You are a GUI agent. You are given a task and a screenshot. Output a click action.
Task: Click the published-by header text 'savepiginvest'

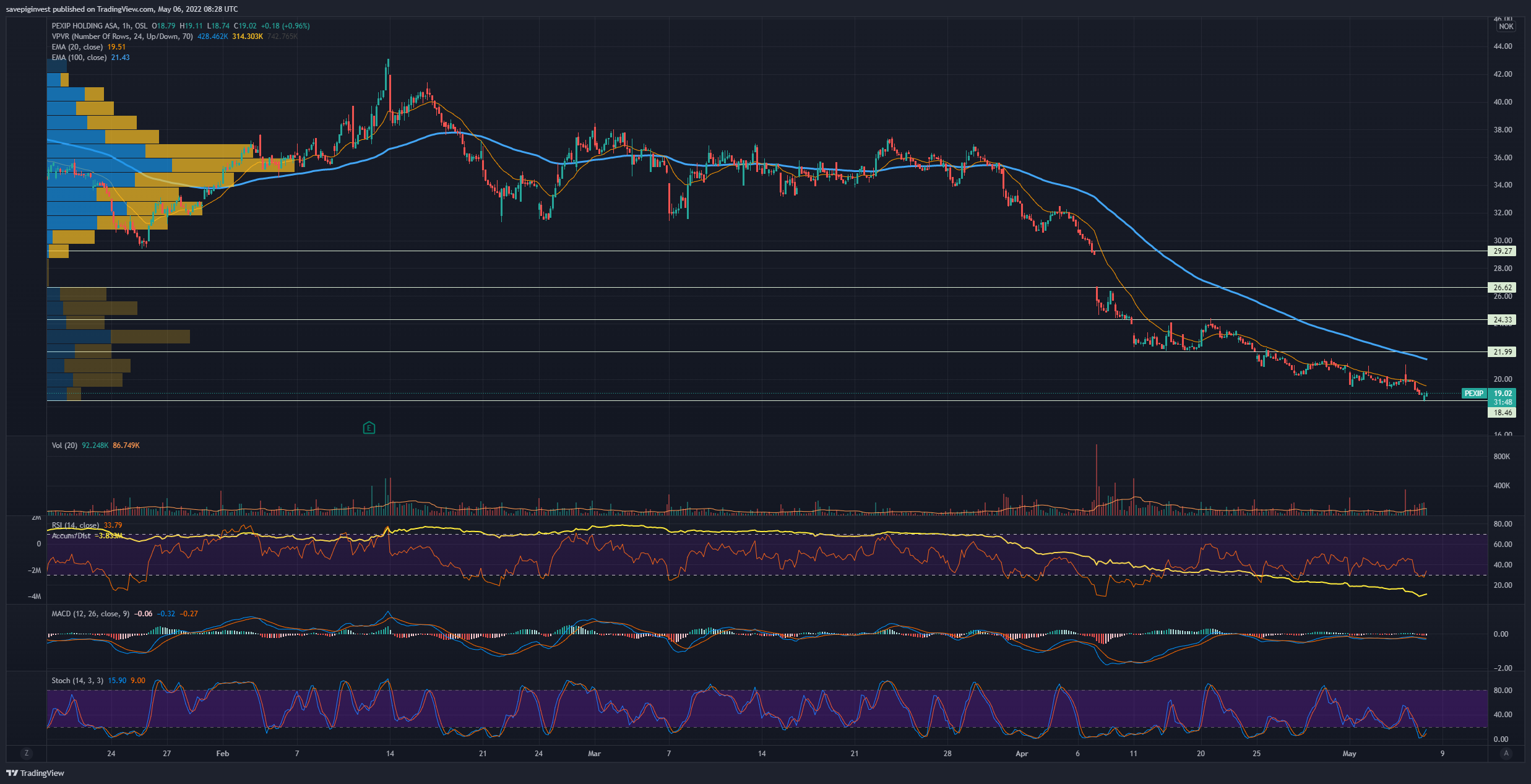(x=28, y=9)
